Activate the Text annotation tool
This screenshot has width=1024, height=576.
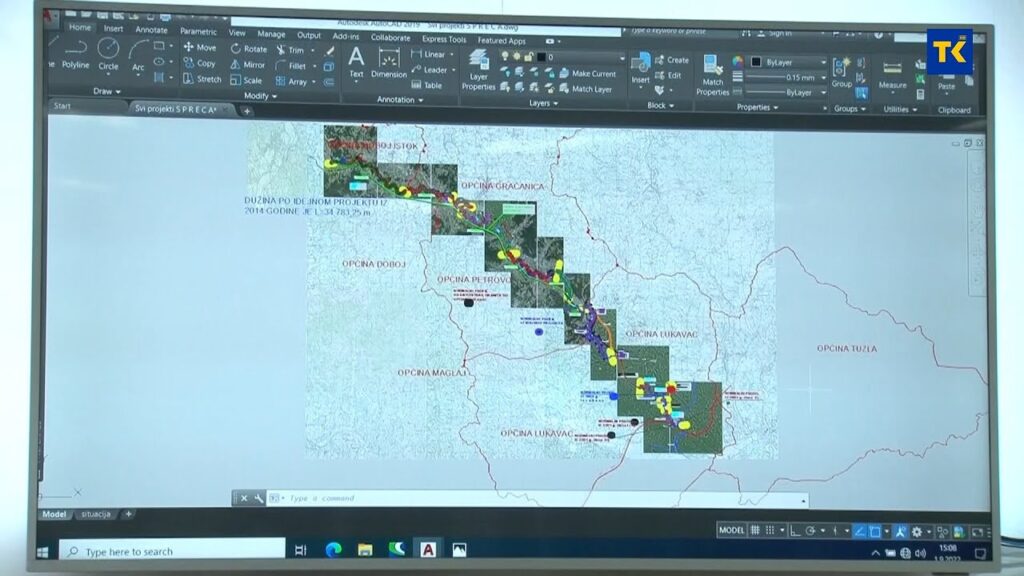[x=356, y=61]
